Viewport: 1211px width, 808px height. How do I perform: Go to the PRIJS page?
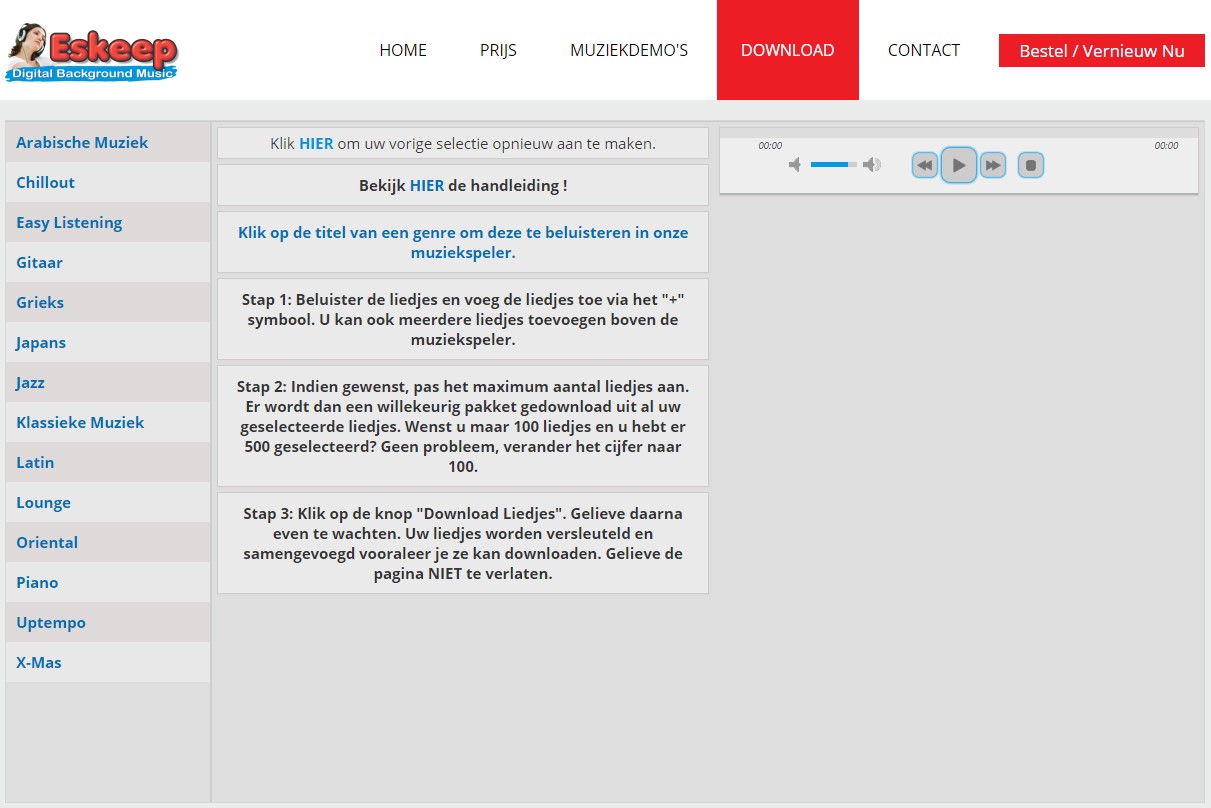498,50
